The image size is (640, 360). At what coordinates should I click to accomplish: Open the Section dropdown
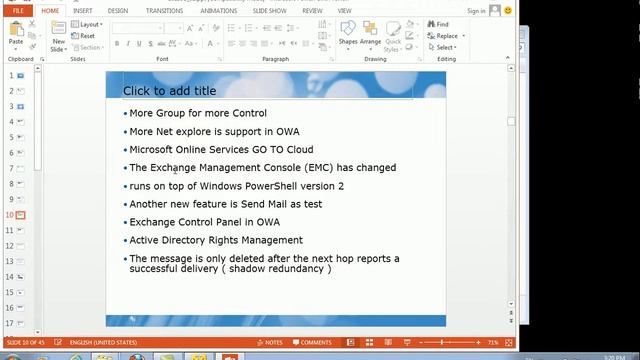[x=88, y=47]
